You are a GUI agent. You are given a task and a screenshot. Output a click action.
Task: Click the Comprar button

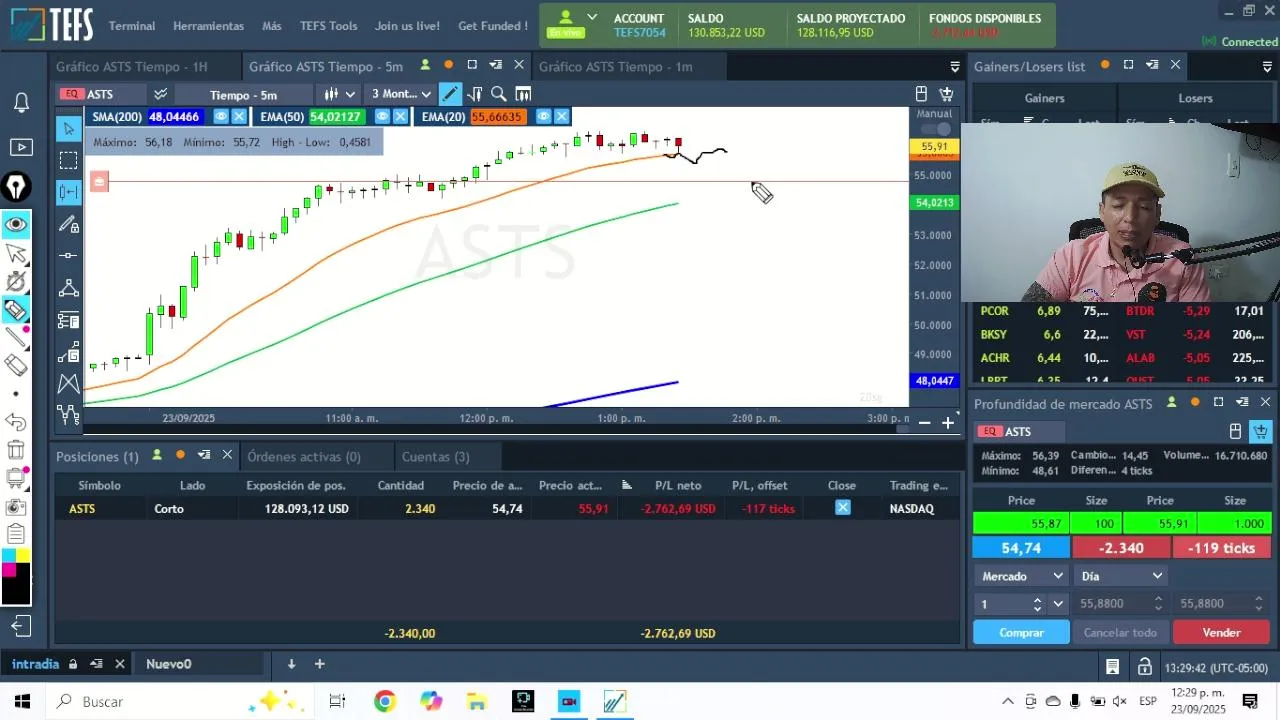[1021, 633]
